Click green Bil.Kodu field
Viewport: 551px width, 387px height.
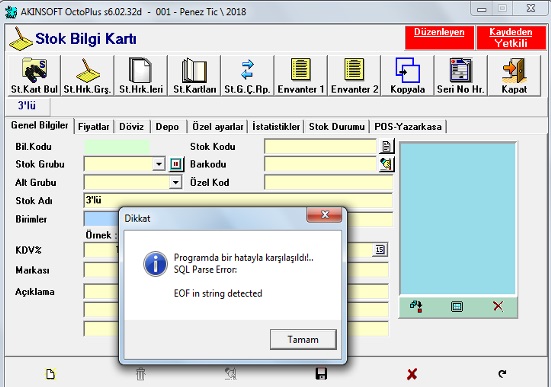tap(117, 146)
